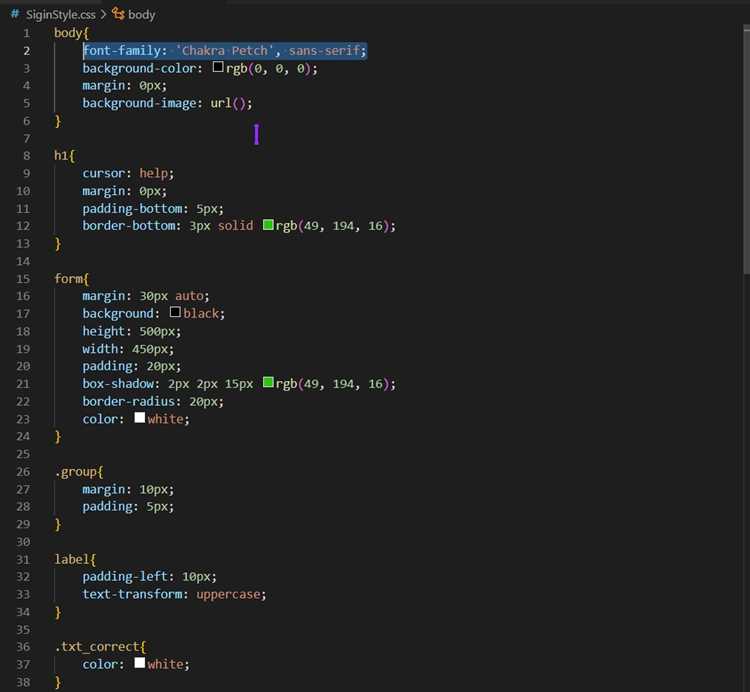Click the uppercase value of text-transform
The height and width of the screenshot is (692, 750).
[228, 594]
